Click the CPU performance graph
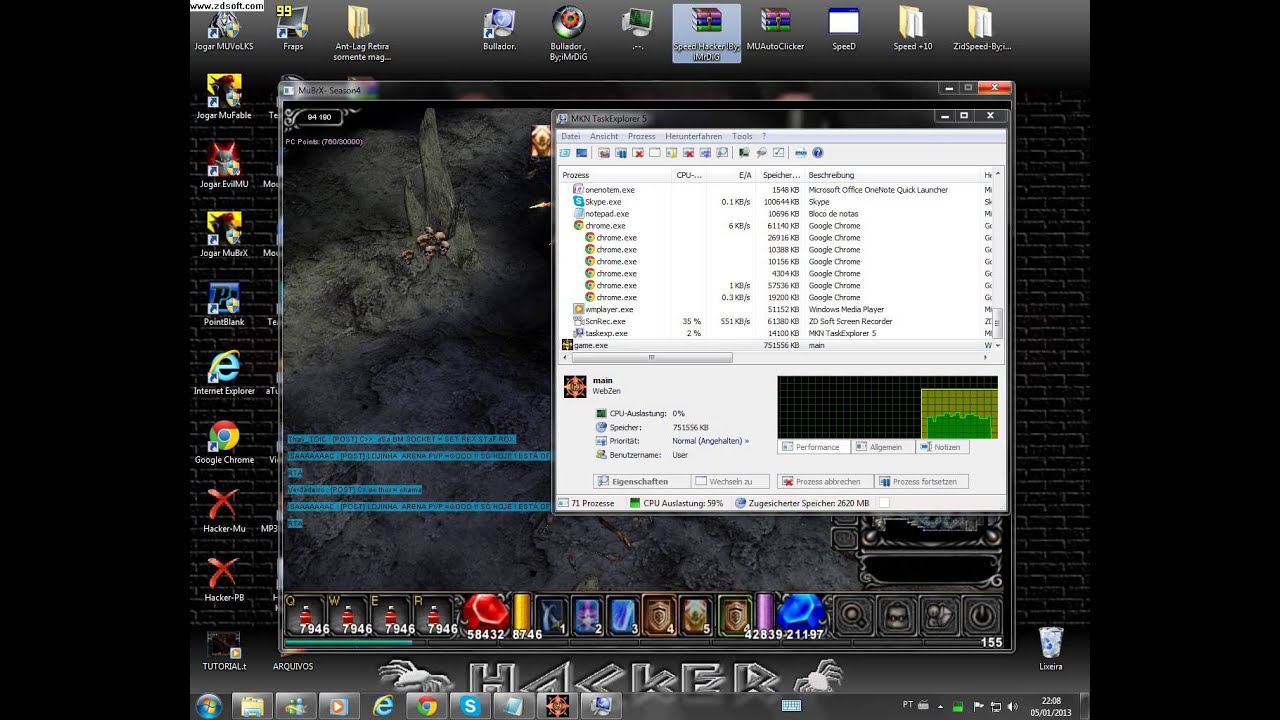The height and width of the screenshot is (720, 1280). coord(887,407)
